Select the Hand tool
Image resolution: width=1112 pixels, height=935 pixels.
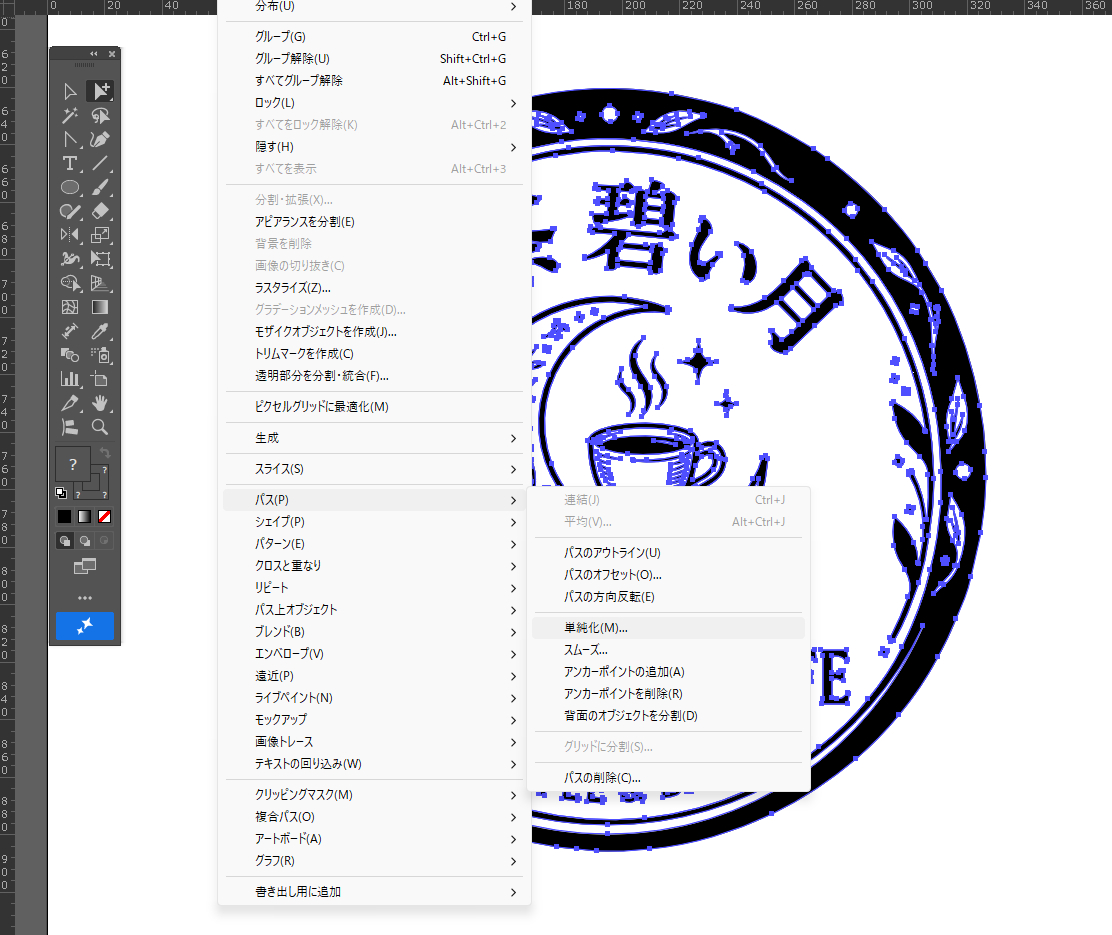tap(100, 403)
